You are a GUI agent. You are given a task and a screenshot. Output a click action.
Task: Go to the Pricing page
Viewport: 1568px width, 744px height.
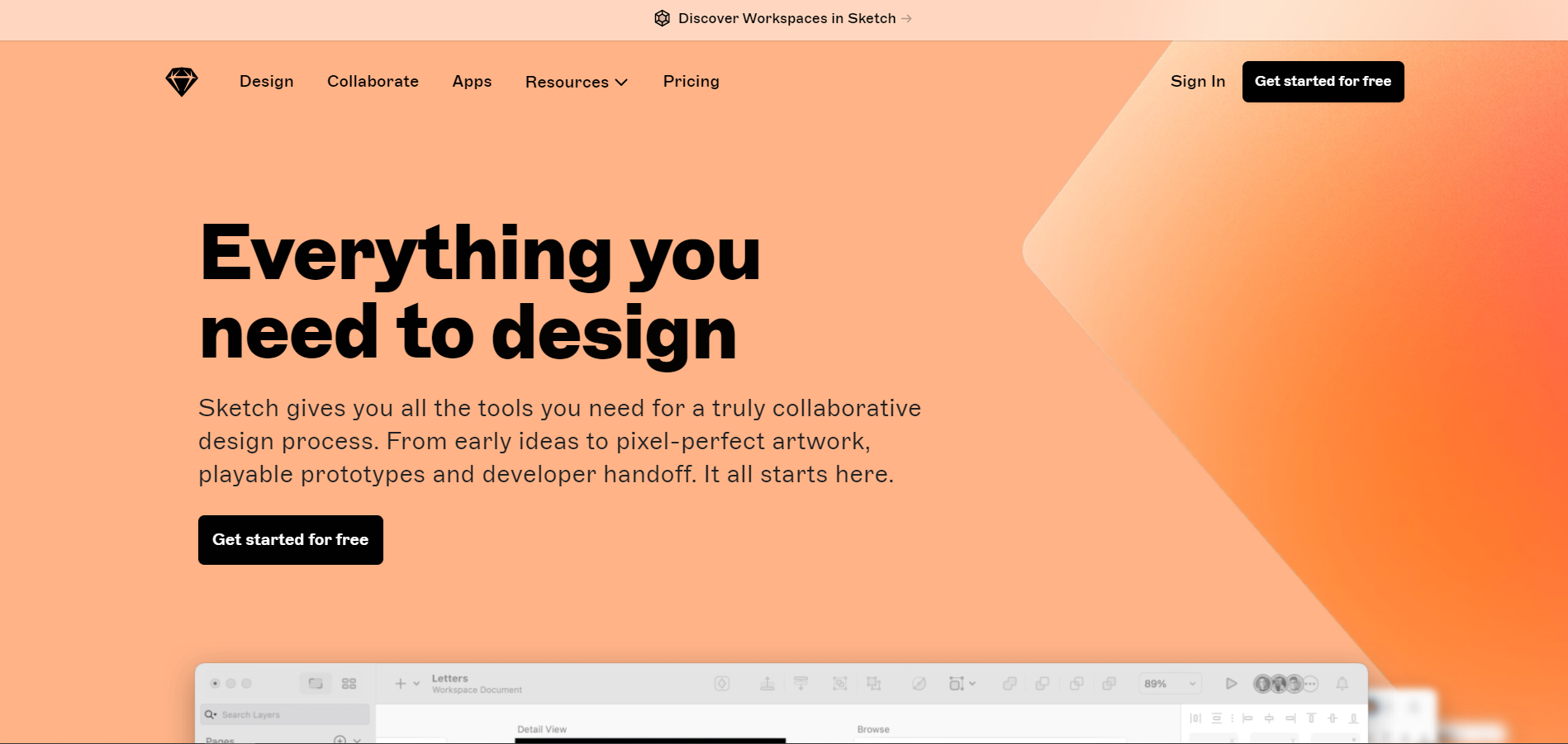tap(691, 82)
